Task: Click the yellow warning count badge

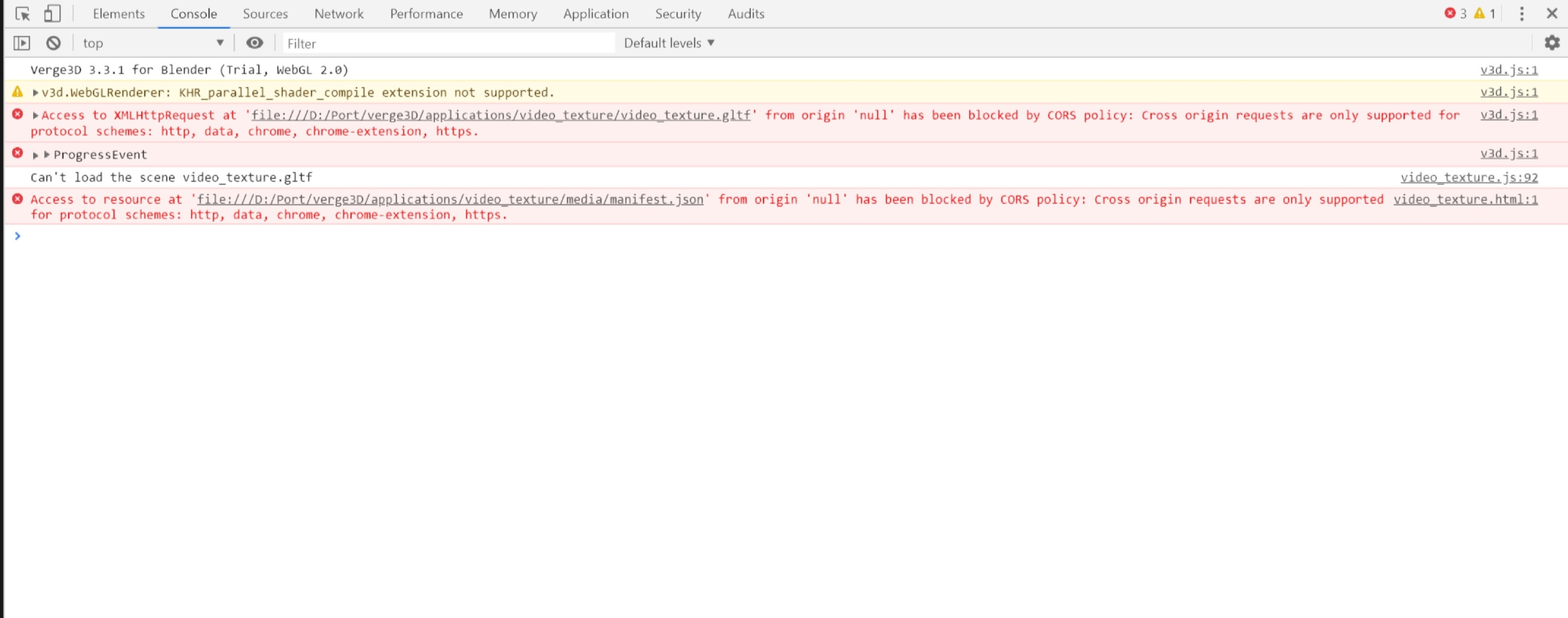Action: coord(1485,13)
